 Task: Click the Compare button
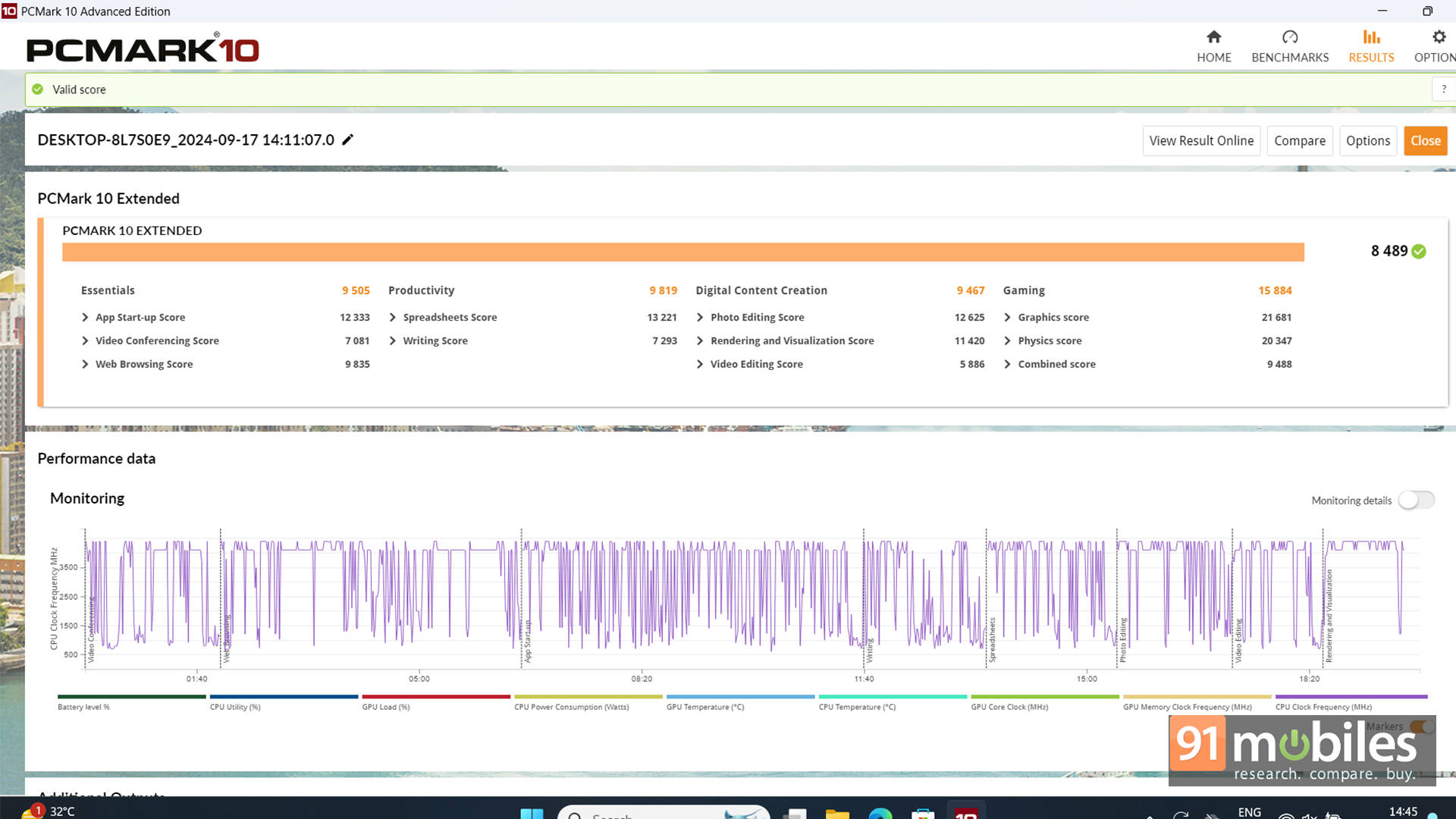[x=1299, y=141]
